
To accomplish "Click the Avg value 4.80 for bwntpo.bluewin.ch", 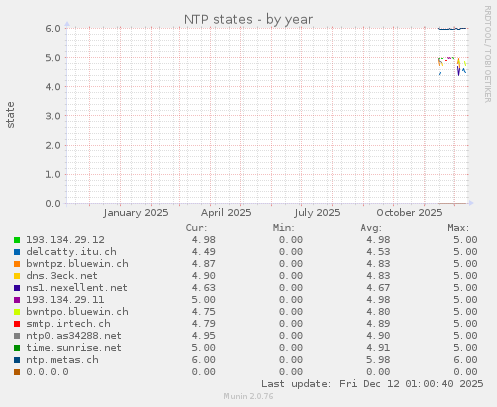I will click(378, 312).
